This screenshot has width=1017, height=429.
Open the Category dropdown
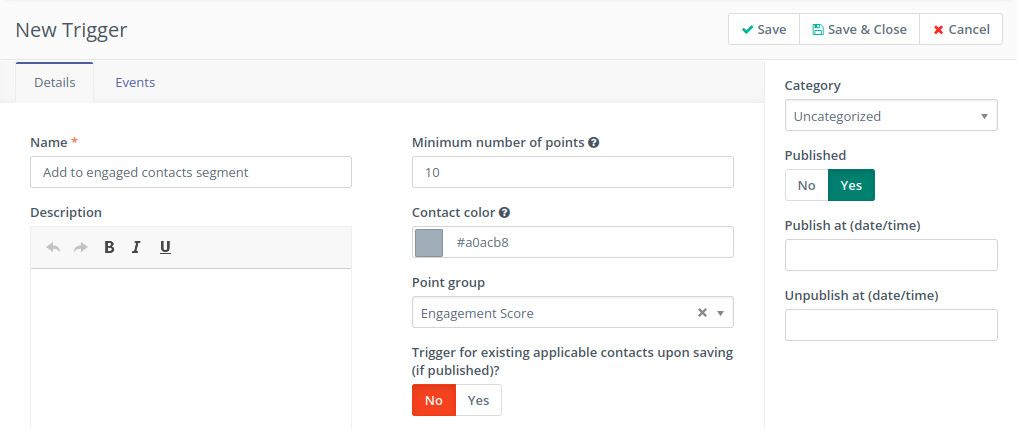(x=890, y=116)
